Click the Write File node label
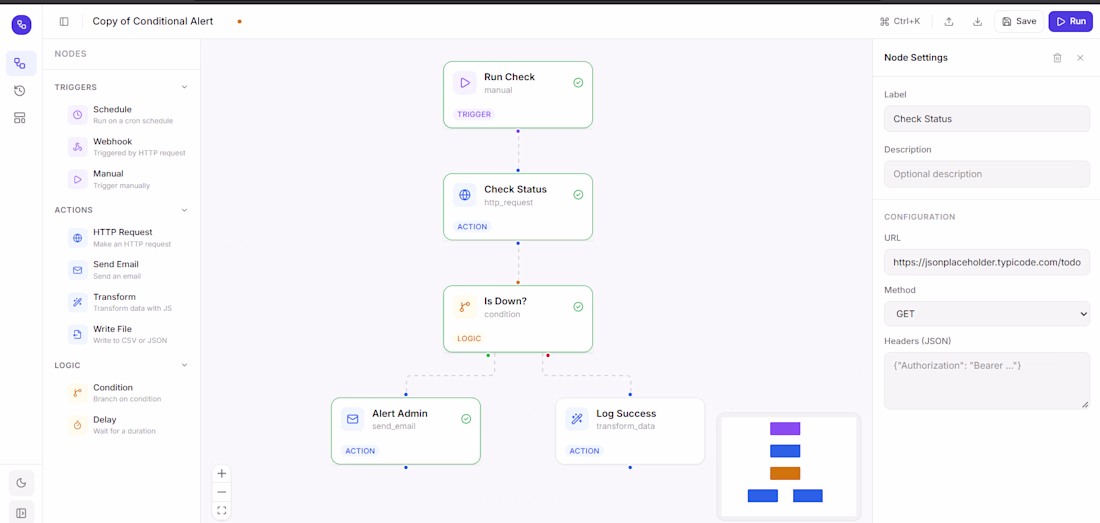Image resolution: width=1100 pixels, height=523 pixels. pos(112,329)
